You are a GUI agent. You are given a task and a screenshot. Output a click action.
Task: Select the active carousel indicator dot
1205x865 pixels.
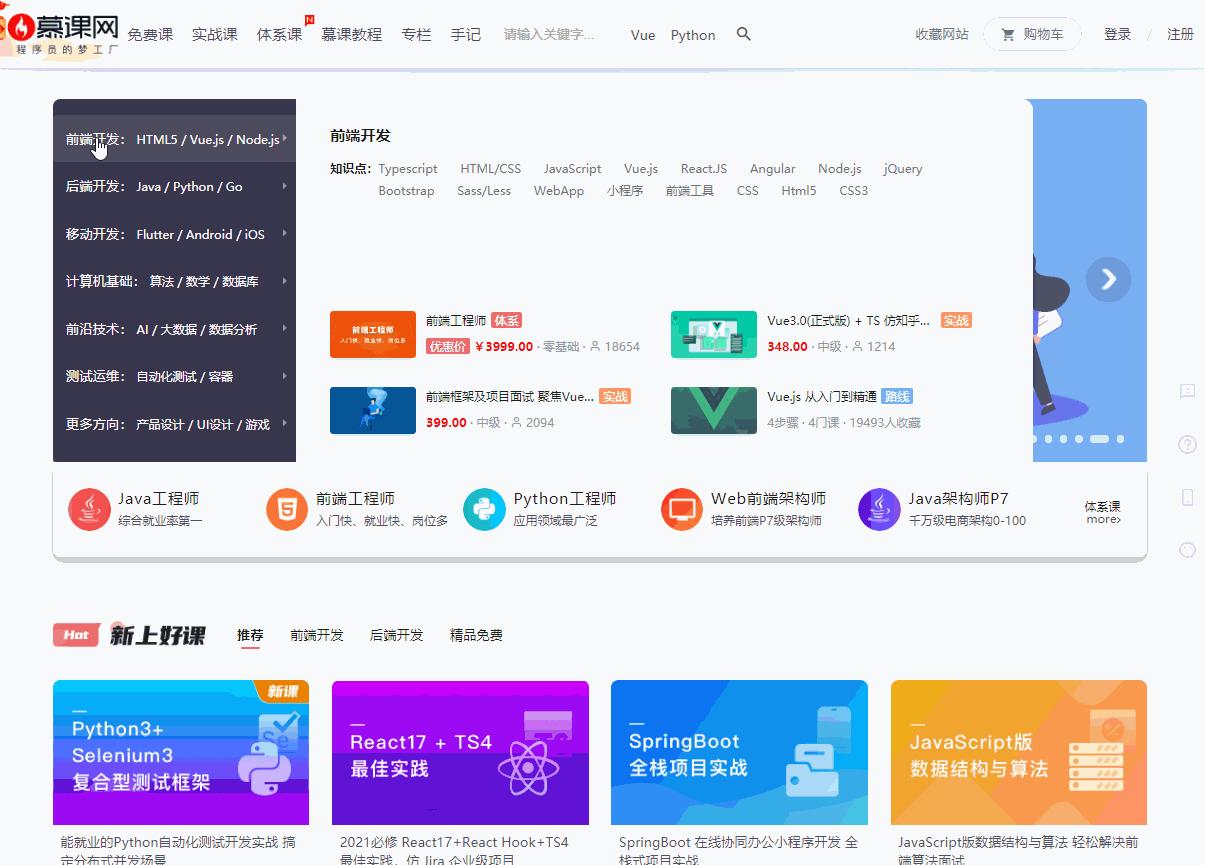pos(1099,438)
